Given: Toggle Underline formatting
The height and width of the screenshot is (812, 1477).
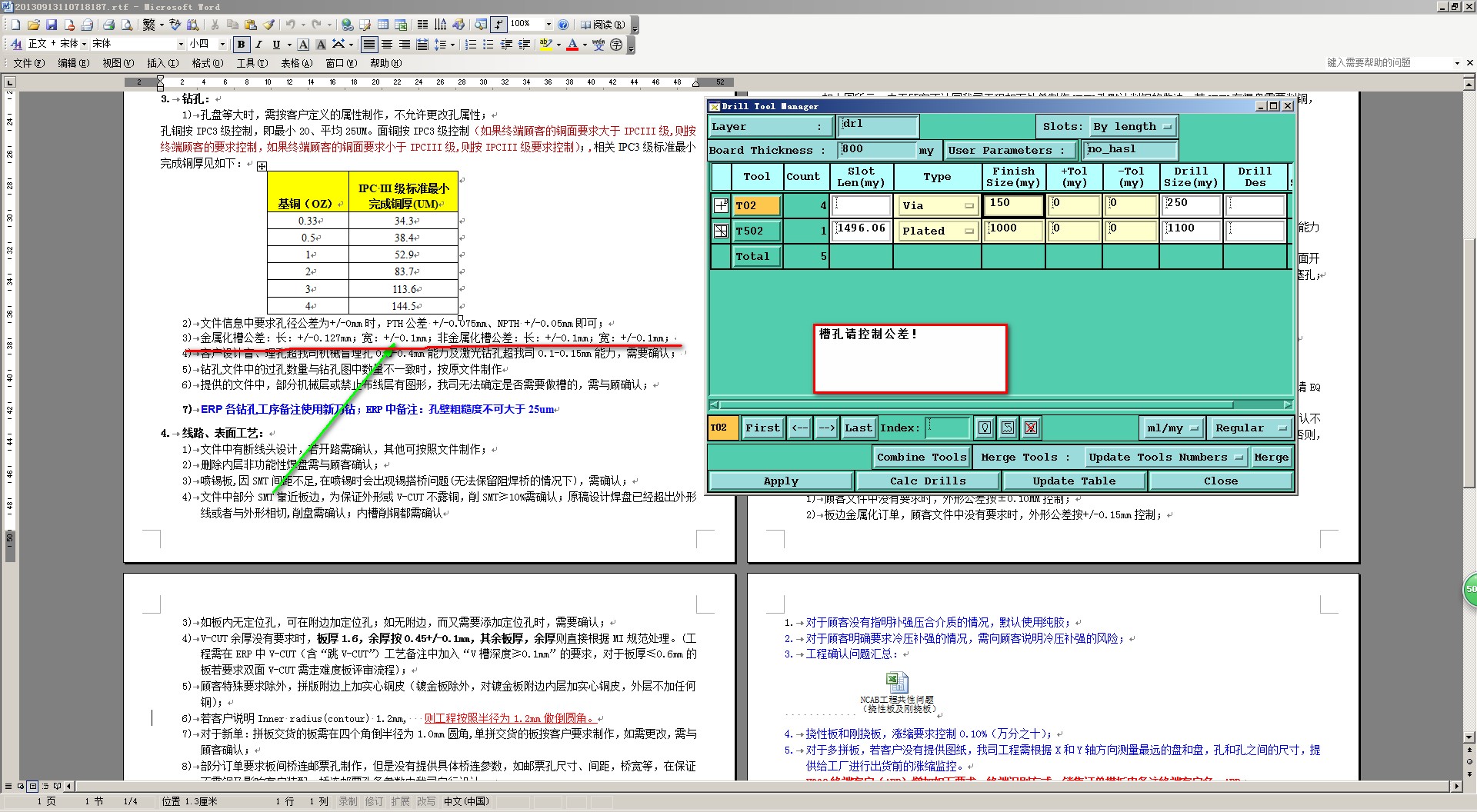Looking at the screenshot, I should [x=276, y=45].
